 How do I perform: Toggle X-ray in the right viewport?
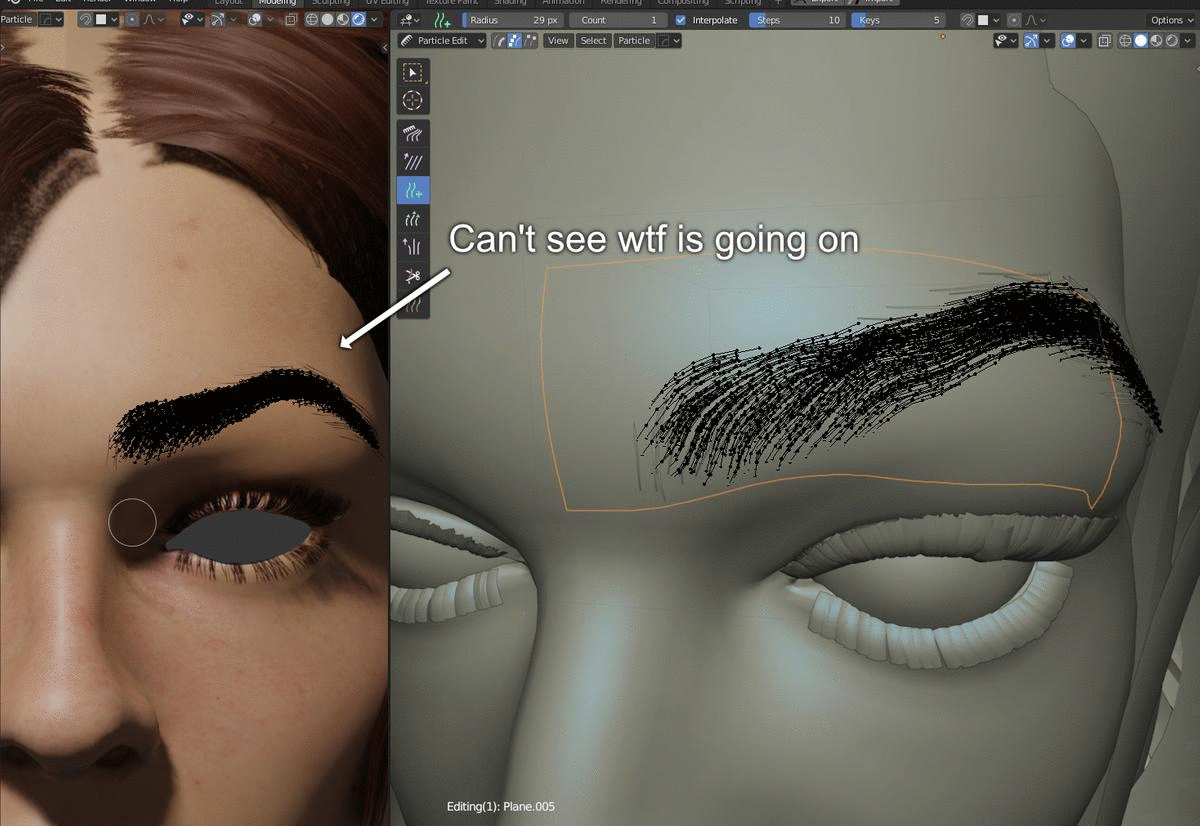click(x=1104, y=41)
